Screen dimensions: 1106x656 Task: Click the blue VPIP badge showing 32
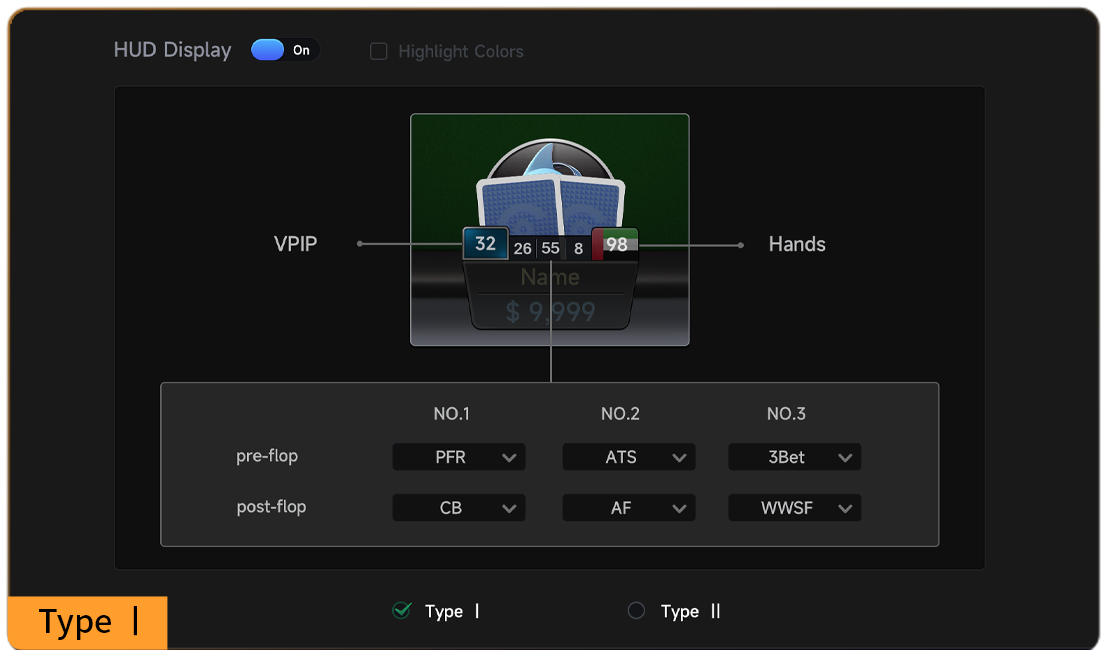(485, 244)
